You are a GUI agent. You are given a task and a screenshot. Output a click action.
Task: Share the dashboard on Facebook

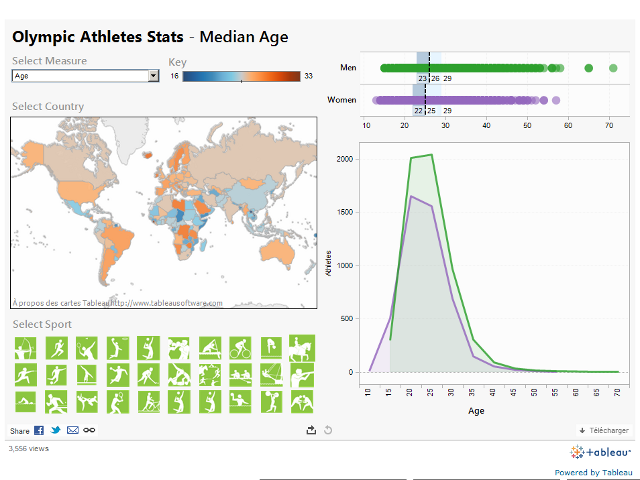pyautogui.click(x=39, y=430)
